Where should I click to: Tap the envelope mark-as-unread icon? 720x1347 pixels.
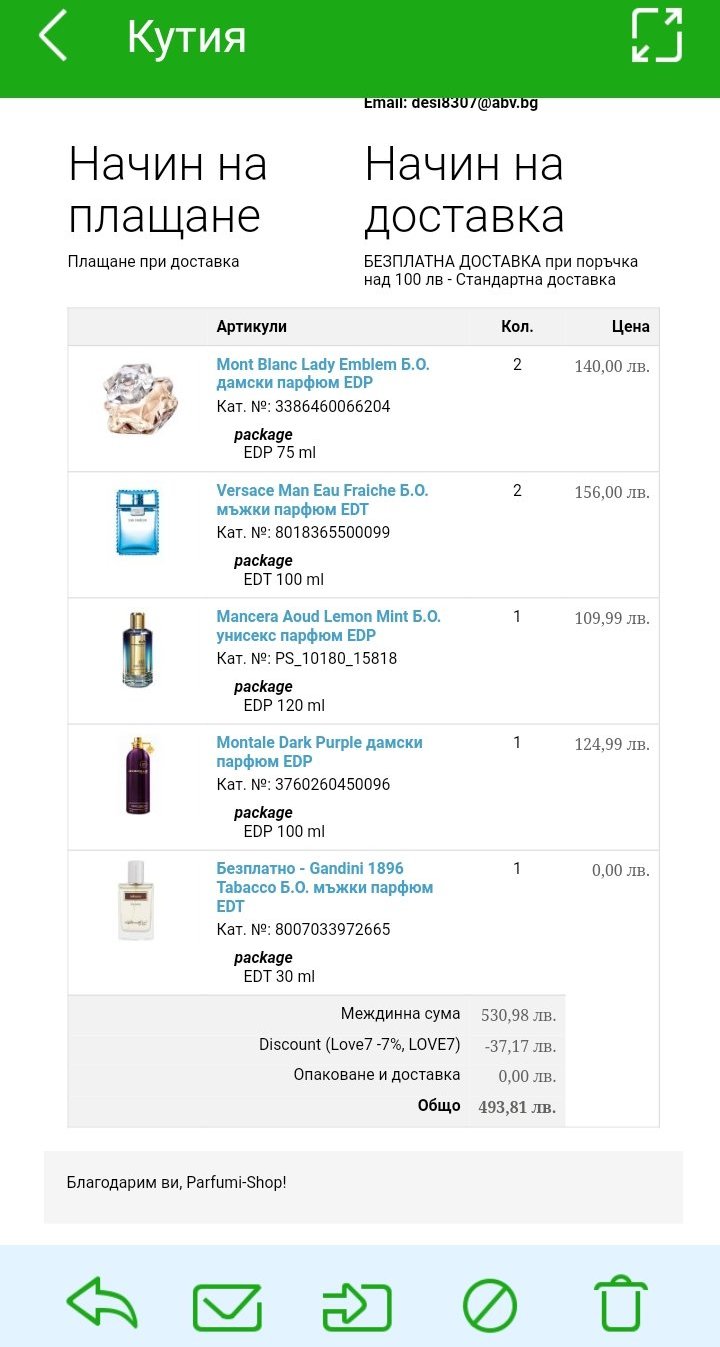[x=227, y=1306]
